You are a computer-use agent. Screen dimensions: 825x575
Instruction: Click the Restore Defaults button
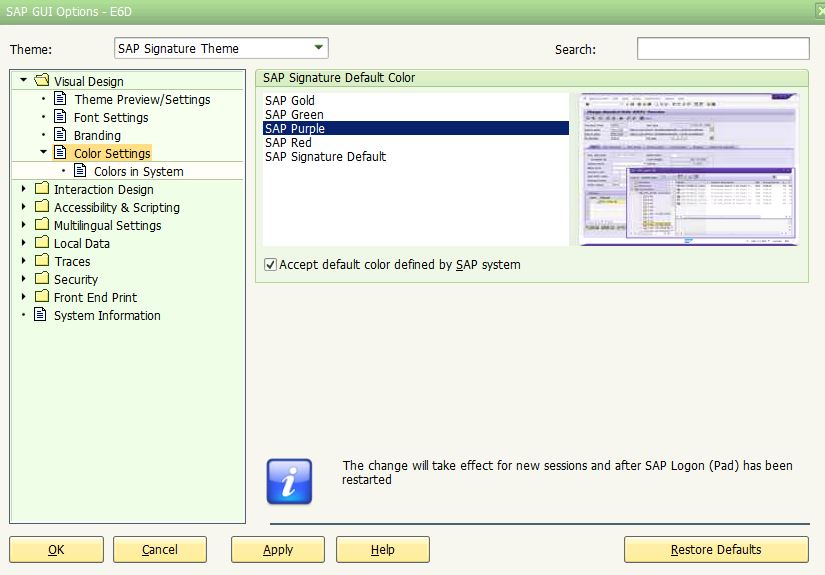[x=716, y=550]
